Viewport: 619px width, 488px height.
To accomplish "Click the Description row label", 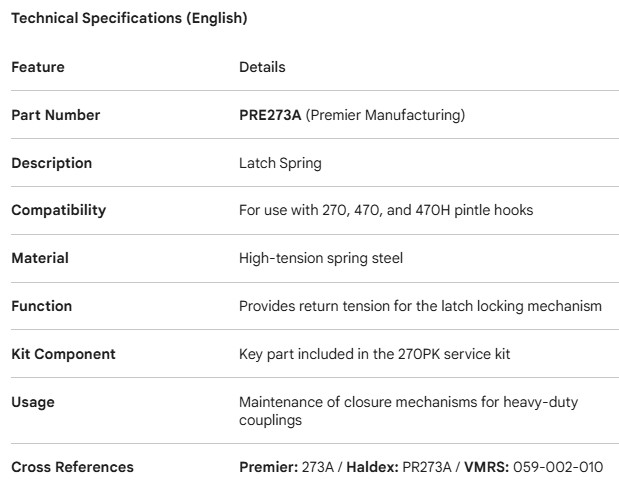I will pos(51,163).
